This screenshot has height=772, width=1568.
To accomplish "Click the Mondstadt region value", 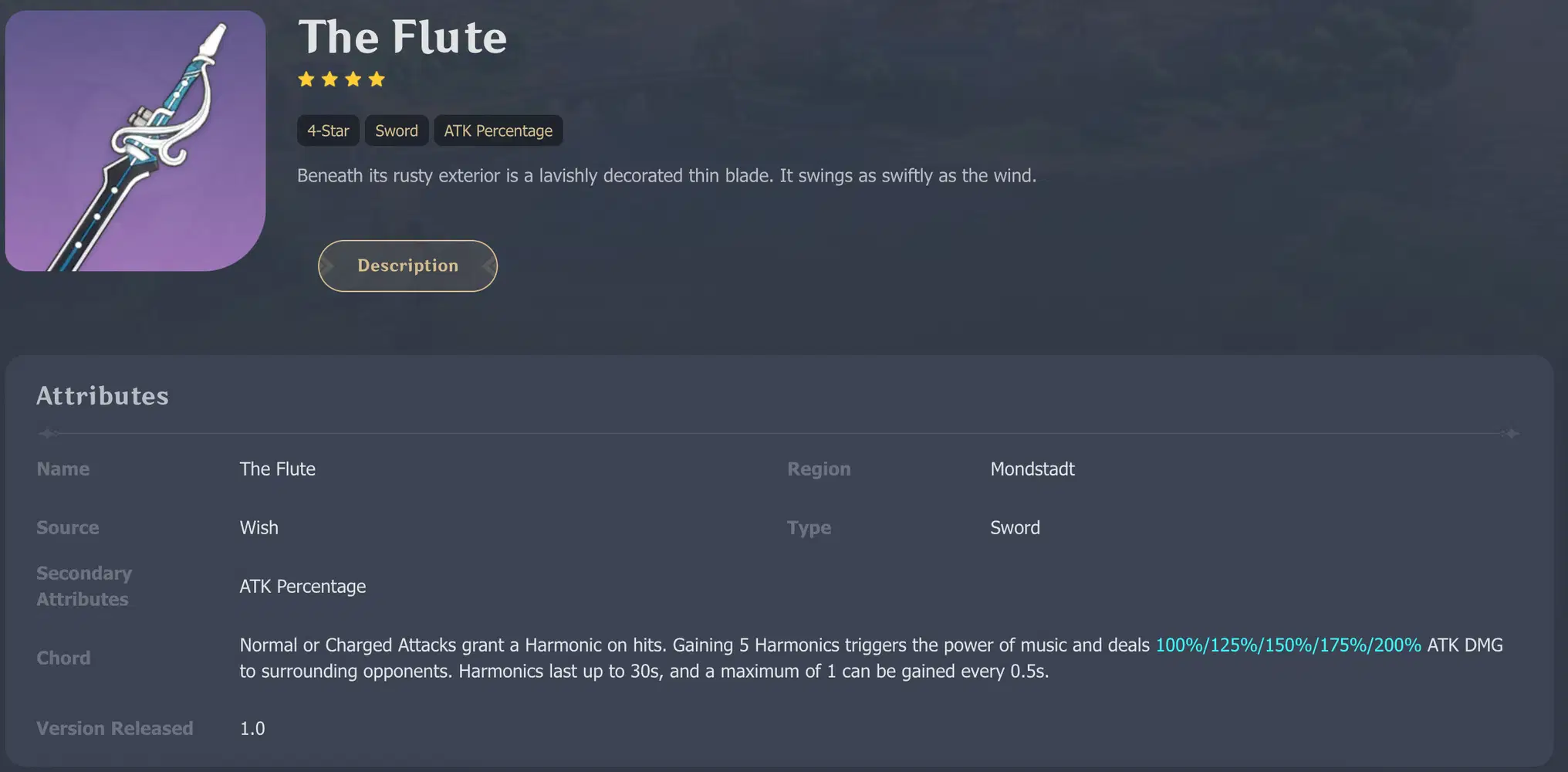I will pos(1032,469).
